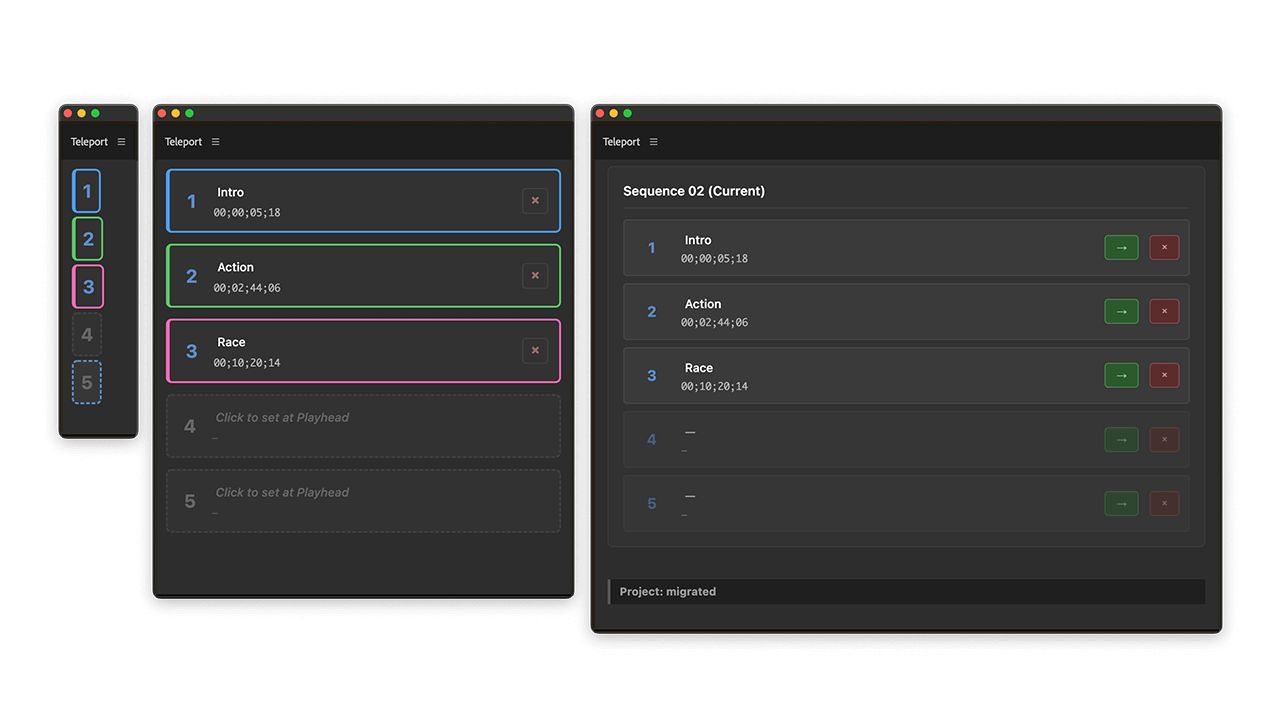Open hamburger menu in the narrow Teleport panel
Screen dimensions: 1280x720
(121, 142)
